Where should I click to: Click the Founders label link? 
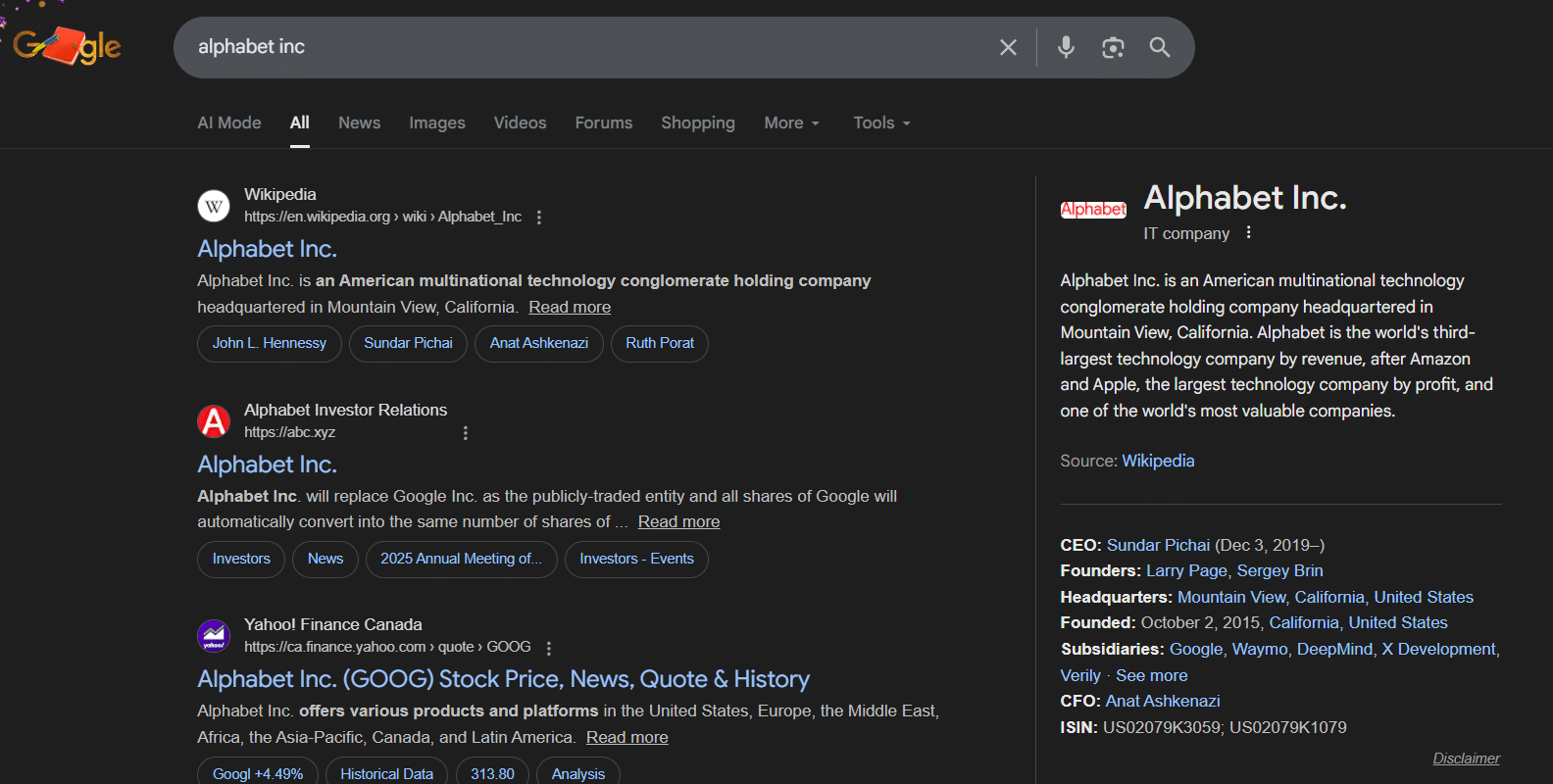(1100, 570)
